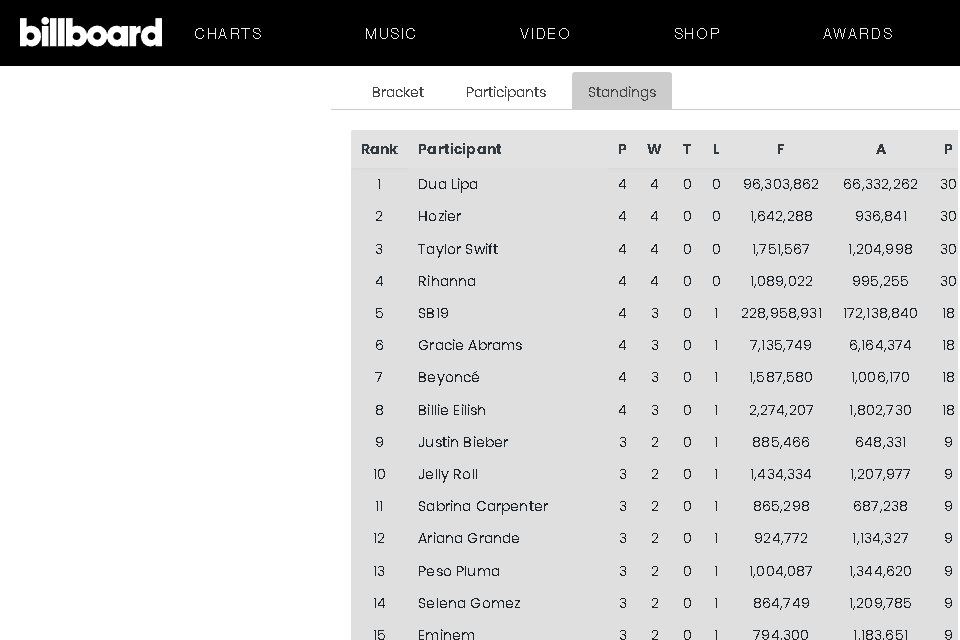Select Gracie Abrams participant name
This screenshot has height=640, width=960.
coord(470,345)
